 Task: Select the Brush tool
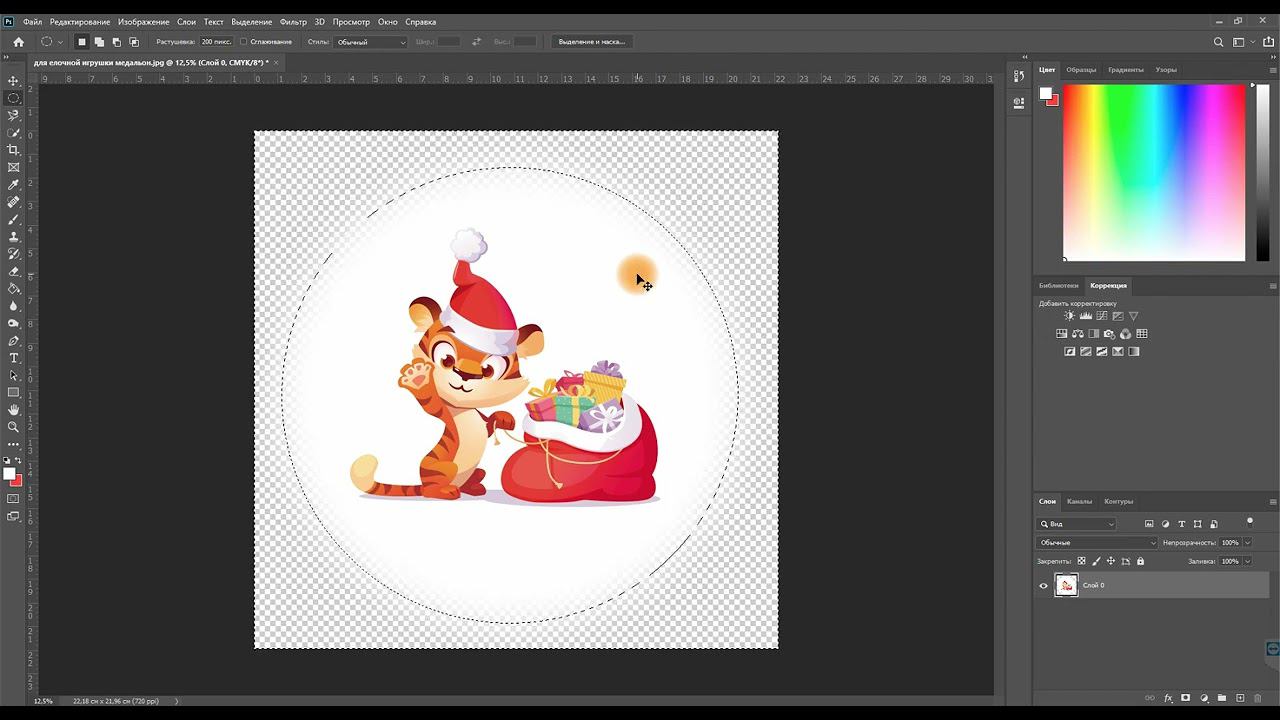click(x=13, y=219)
